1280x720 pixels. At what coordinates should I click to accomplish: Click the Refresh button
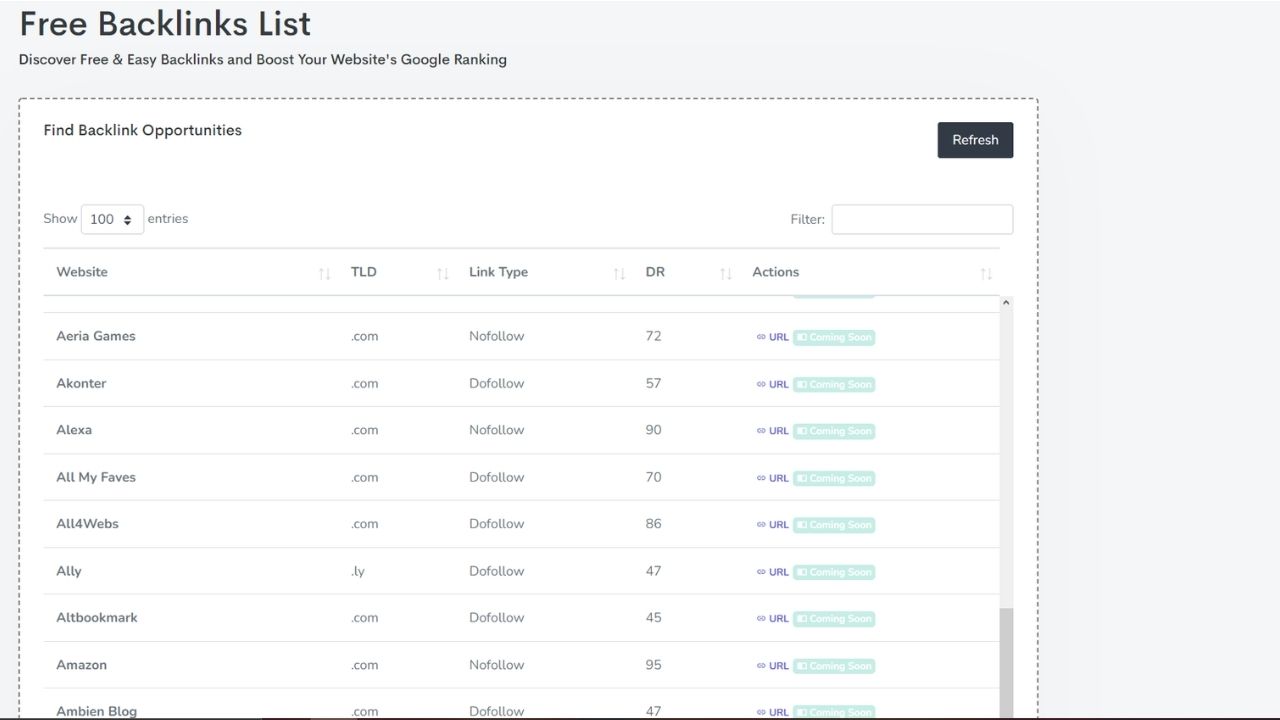pos(975,140)
